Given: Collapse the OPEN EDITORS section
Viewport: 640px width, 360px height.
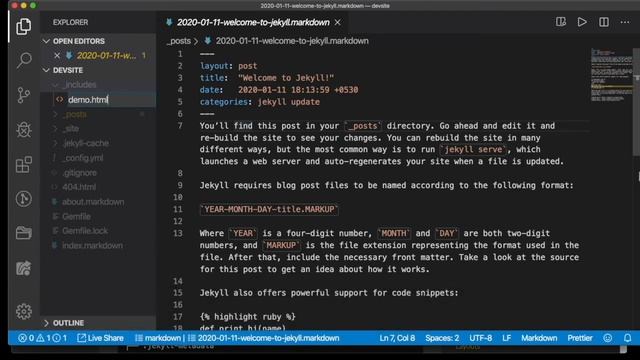Looking at the screenshot, I should (x=46, y=41).
